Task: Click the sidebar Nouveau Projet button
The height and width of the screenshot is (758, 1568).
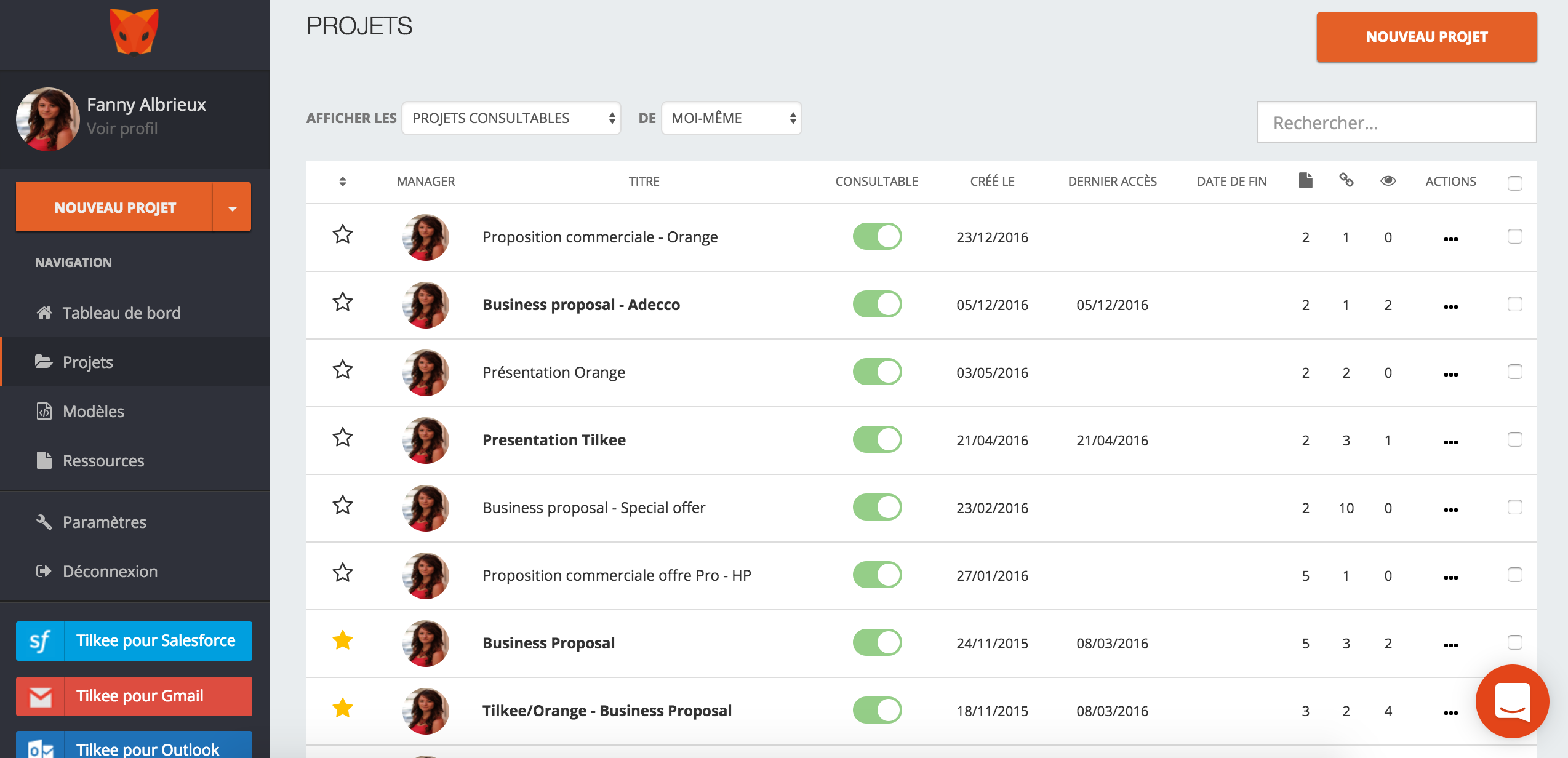Action: pyautogui.click(x=114, y=207)
